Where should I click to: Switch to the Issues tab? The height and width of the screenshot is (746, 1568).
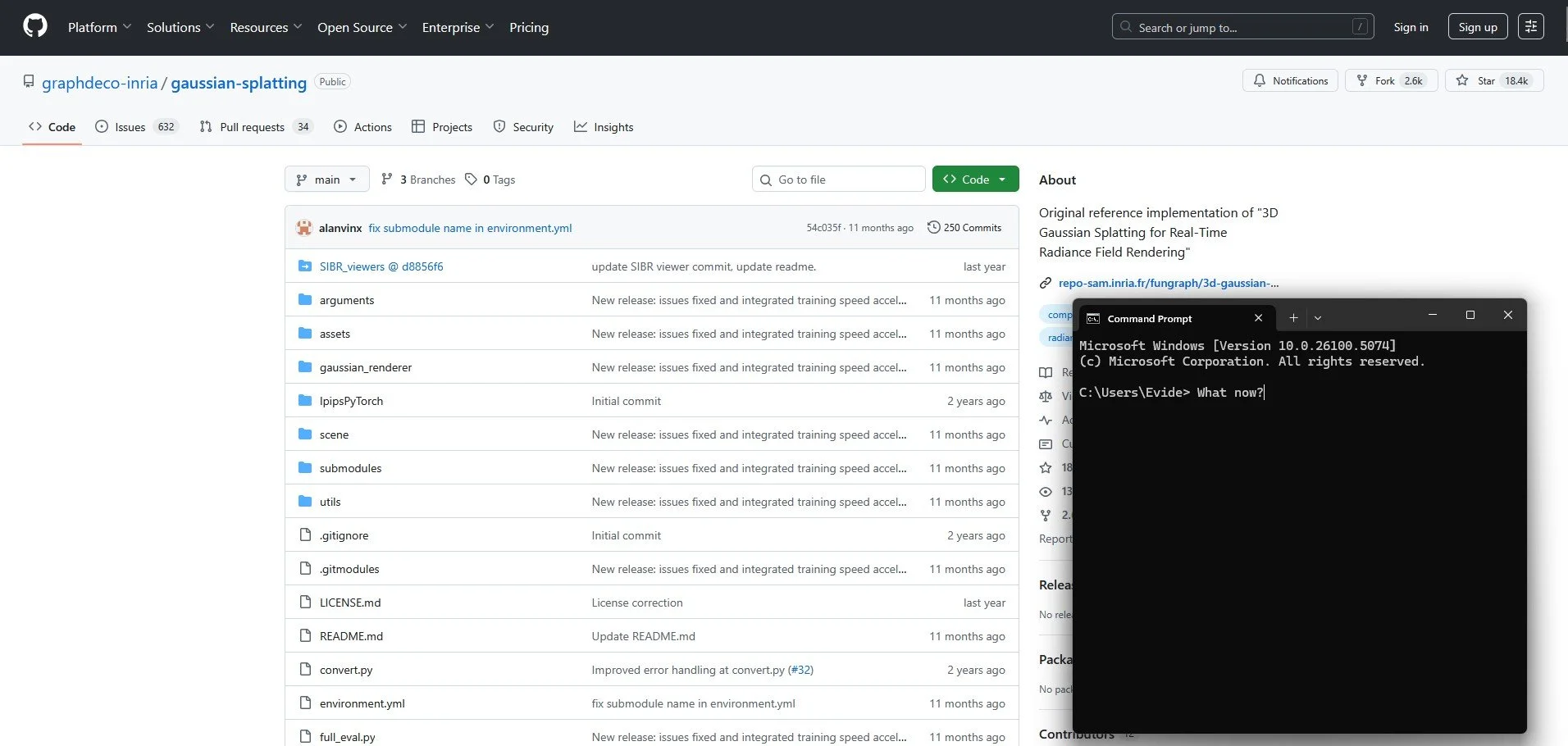(x=136, y=127)
